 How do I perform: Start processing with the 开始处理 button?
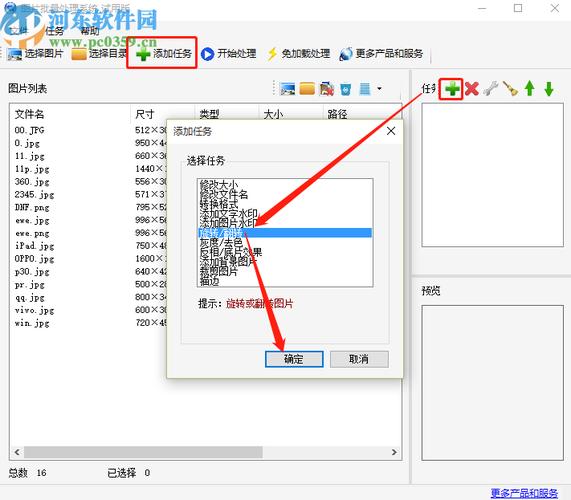pos(228,54)
